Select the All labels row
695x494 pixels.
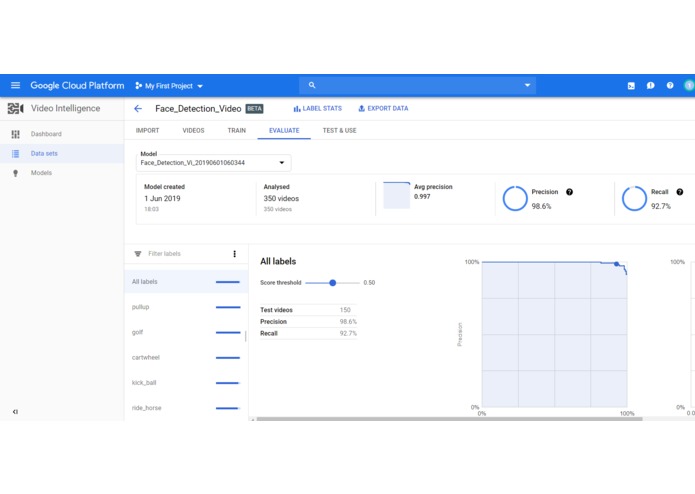pos(186,282)
